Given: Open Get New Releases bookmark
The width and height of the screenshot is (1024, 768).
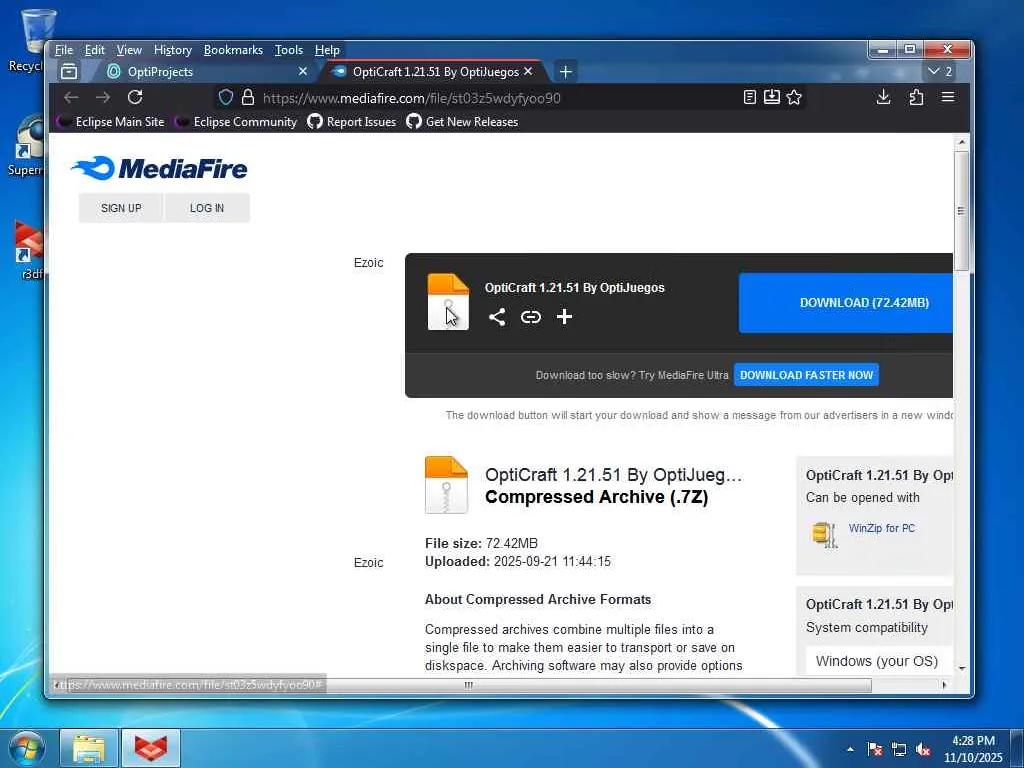Looking at the screenshot, I should click(462, 121).
